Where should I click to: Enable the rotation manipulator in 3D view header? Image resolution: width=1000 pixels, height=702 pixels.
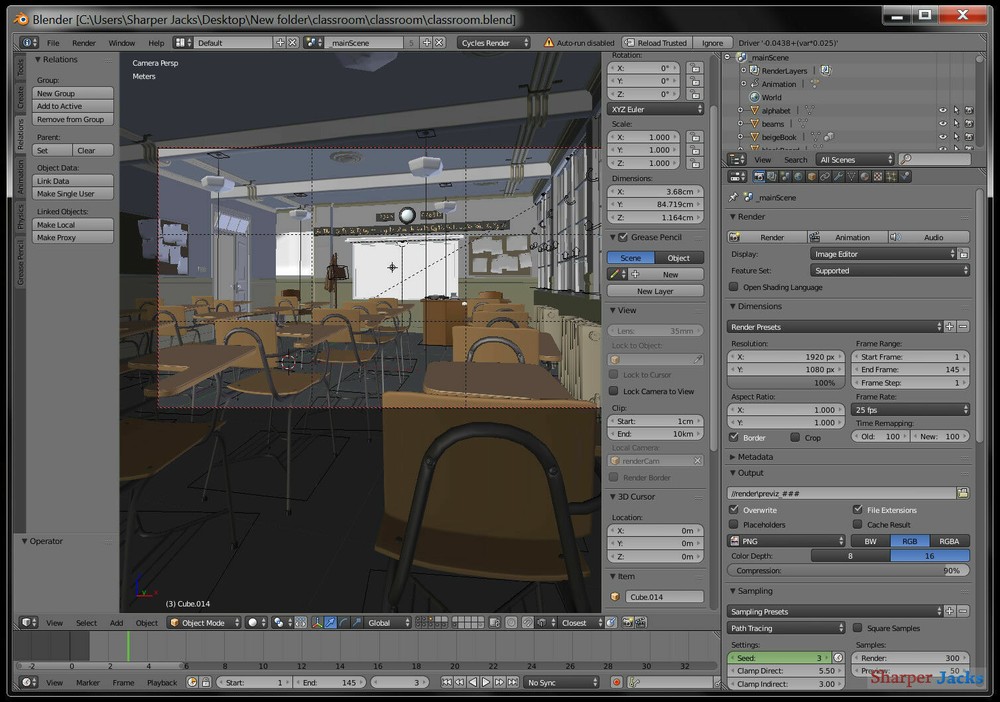point(343,622)
